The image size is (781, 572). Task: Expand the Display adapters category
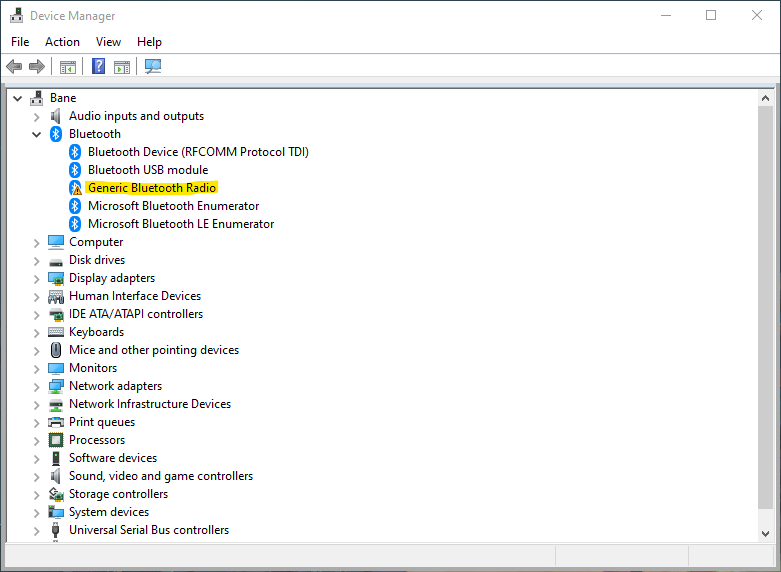point(36,279)
